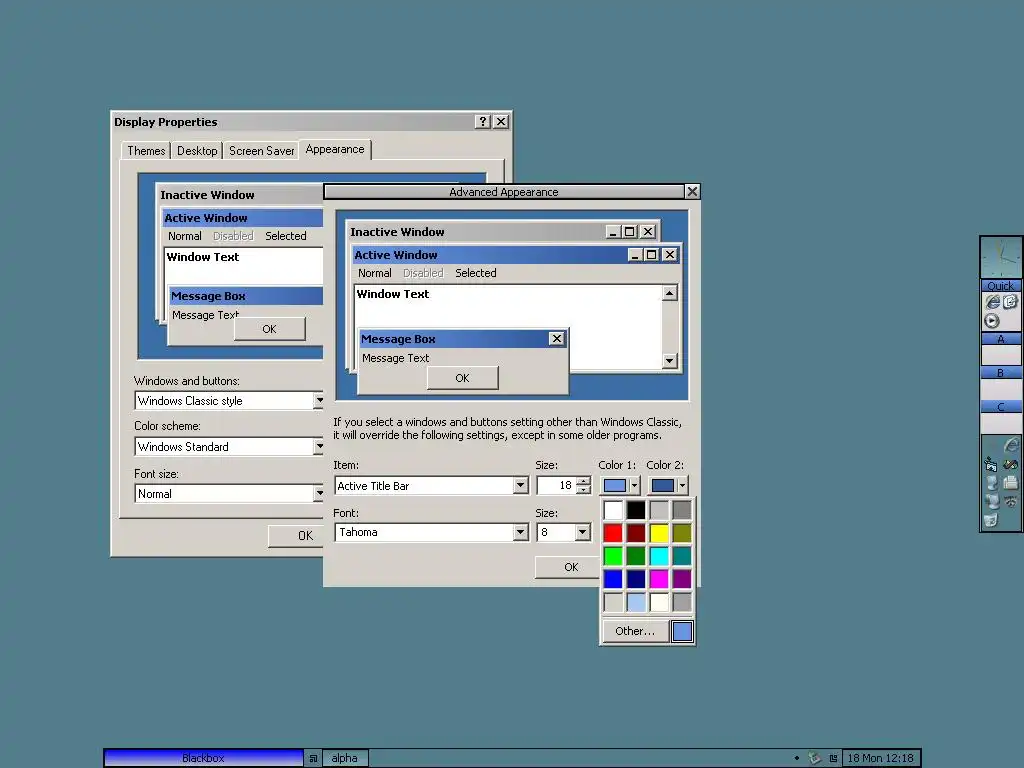Expand the Color scheme dropdown

coord(319,447)
